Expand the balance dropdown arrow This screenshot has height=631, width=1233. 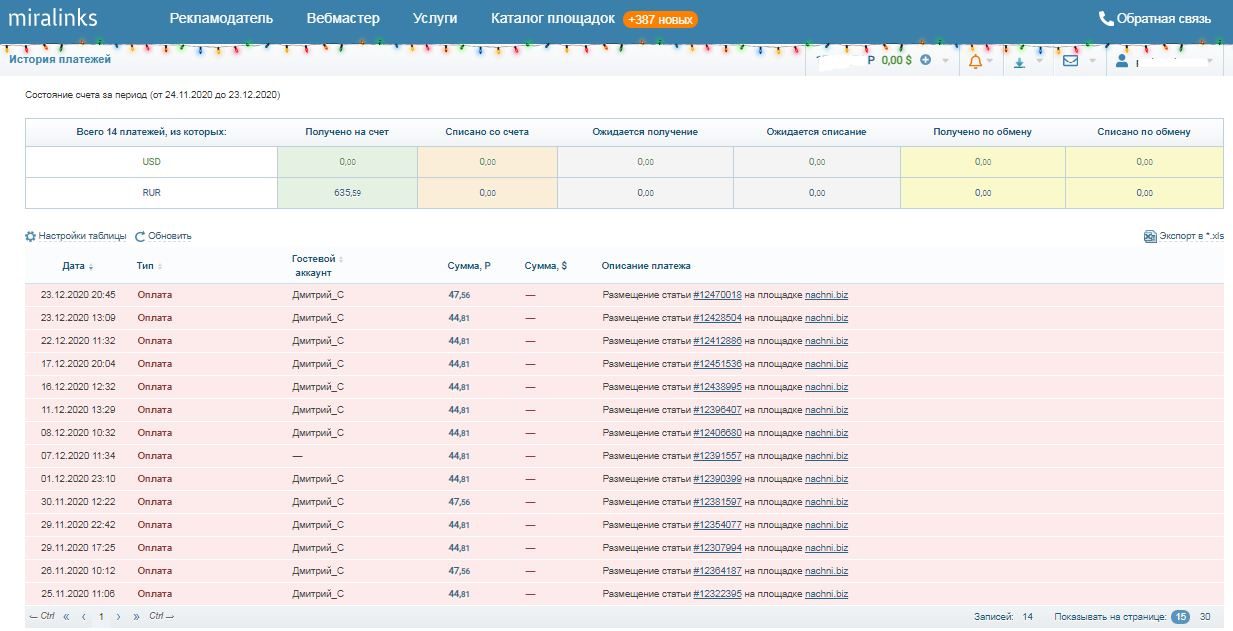(946, 61)
